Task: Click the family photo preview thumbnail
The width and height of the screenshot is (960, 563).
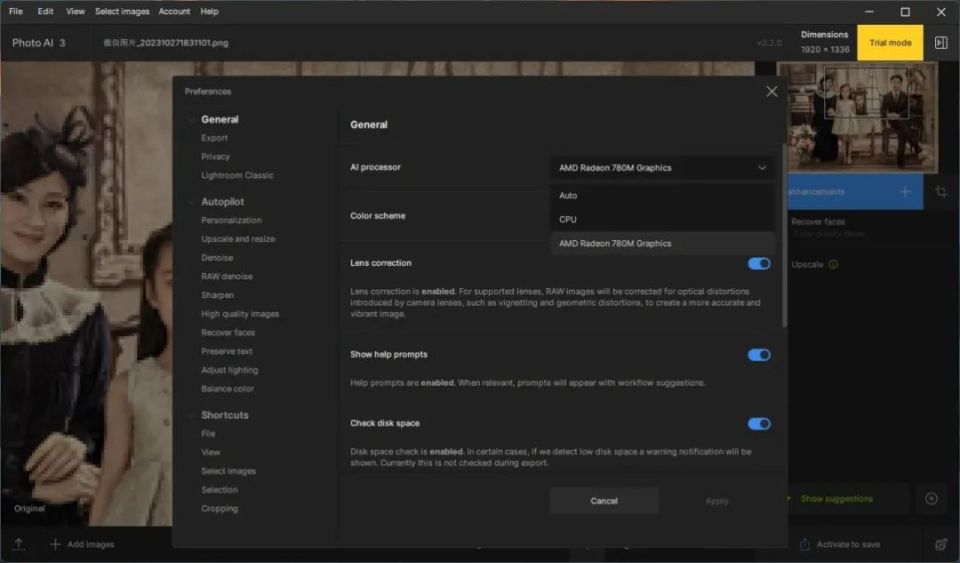Action: pos(857,117)
